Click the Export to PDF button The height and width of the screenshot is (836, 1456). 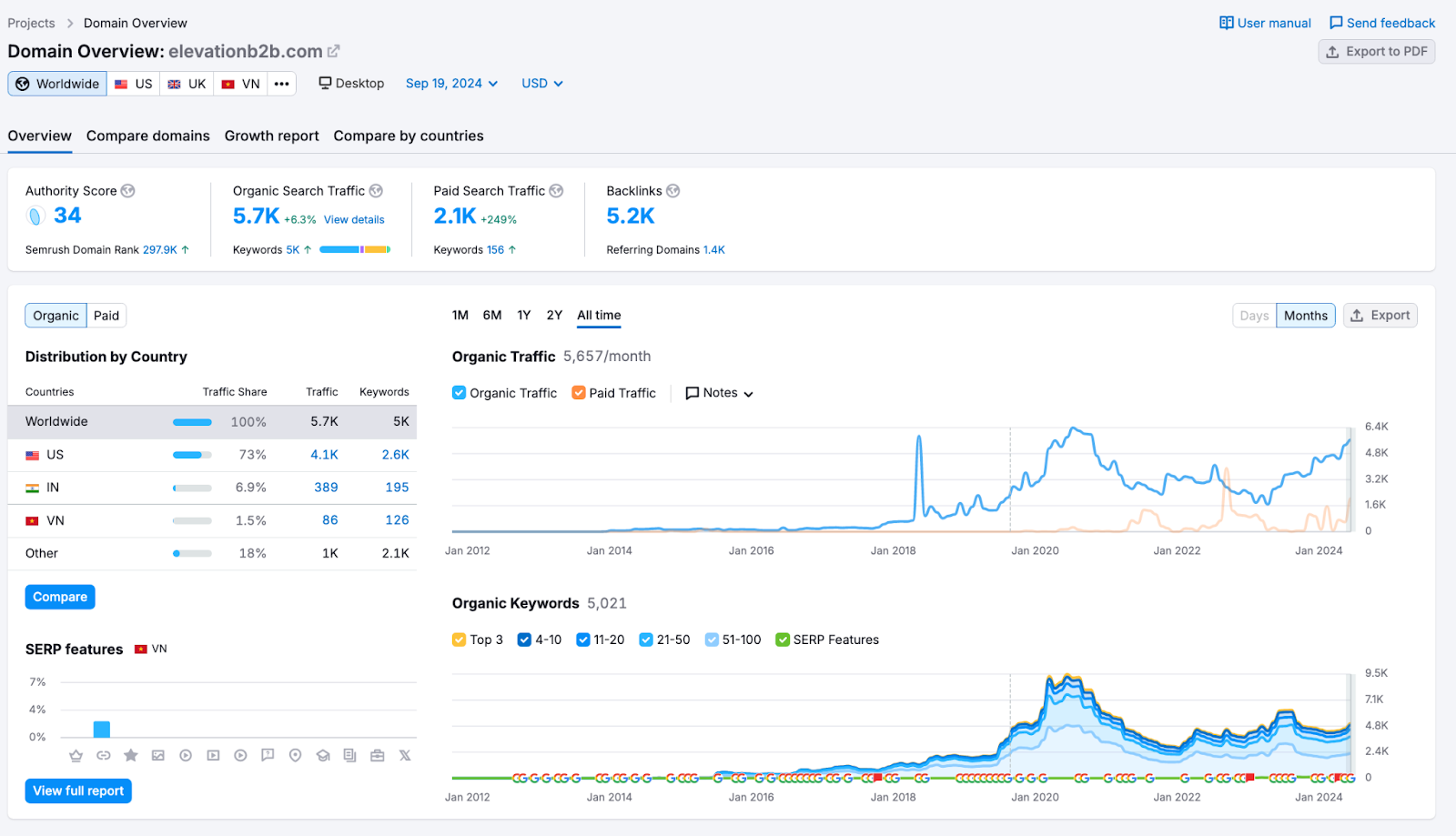(x=1377, y=52)
